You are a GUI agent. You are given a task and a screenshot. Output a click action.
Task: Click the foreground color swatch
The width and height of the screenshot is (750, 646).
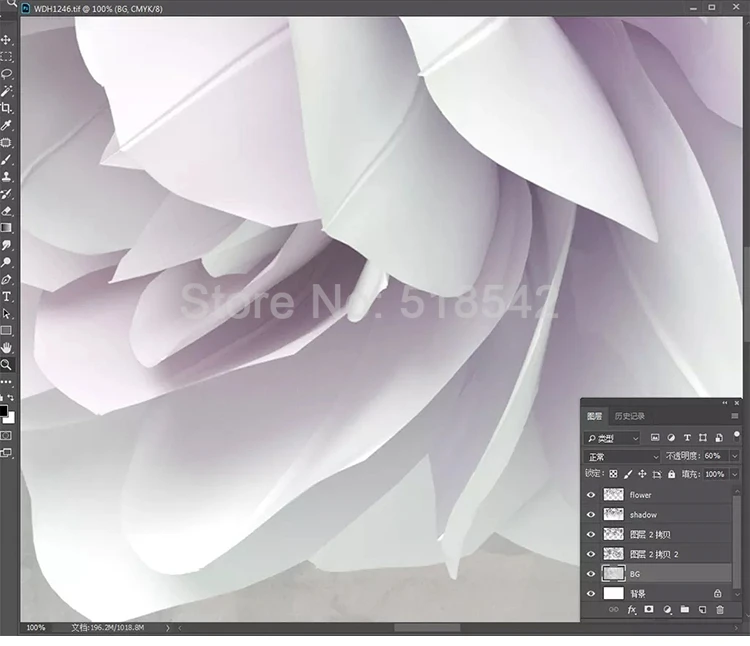pyautogui.click(x=3, y=411)
